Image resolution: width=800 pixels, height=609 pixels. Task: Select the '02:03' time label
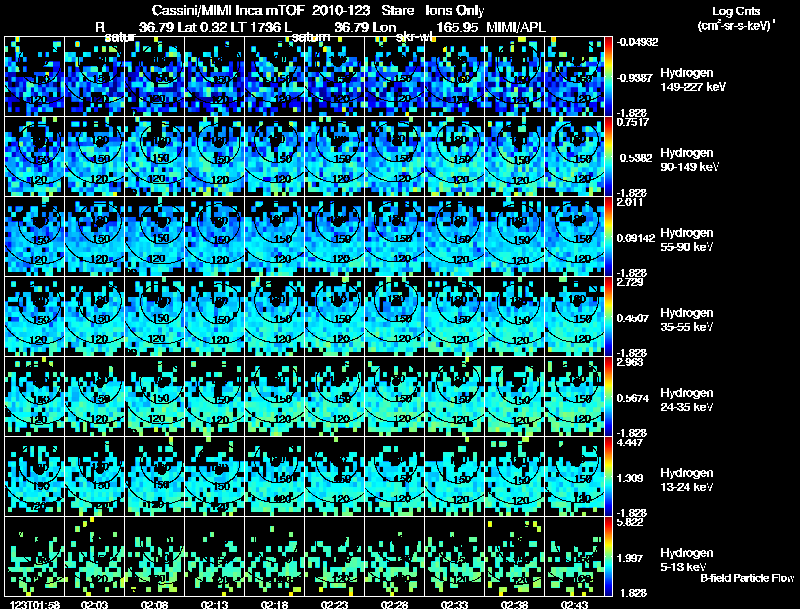pyautogui.click(x=94, y=605)
